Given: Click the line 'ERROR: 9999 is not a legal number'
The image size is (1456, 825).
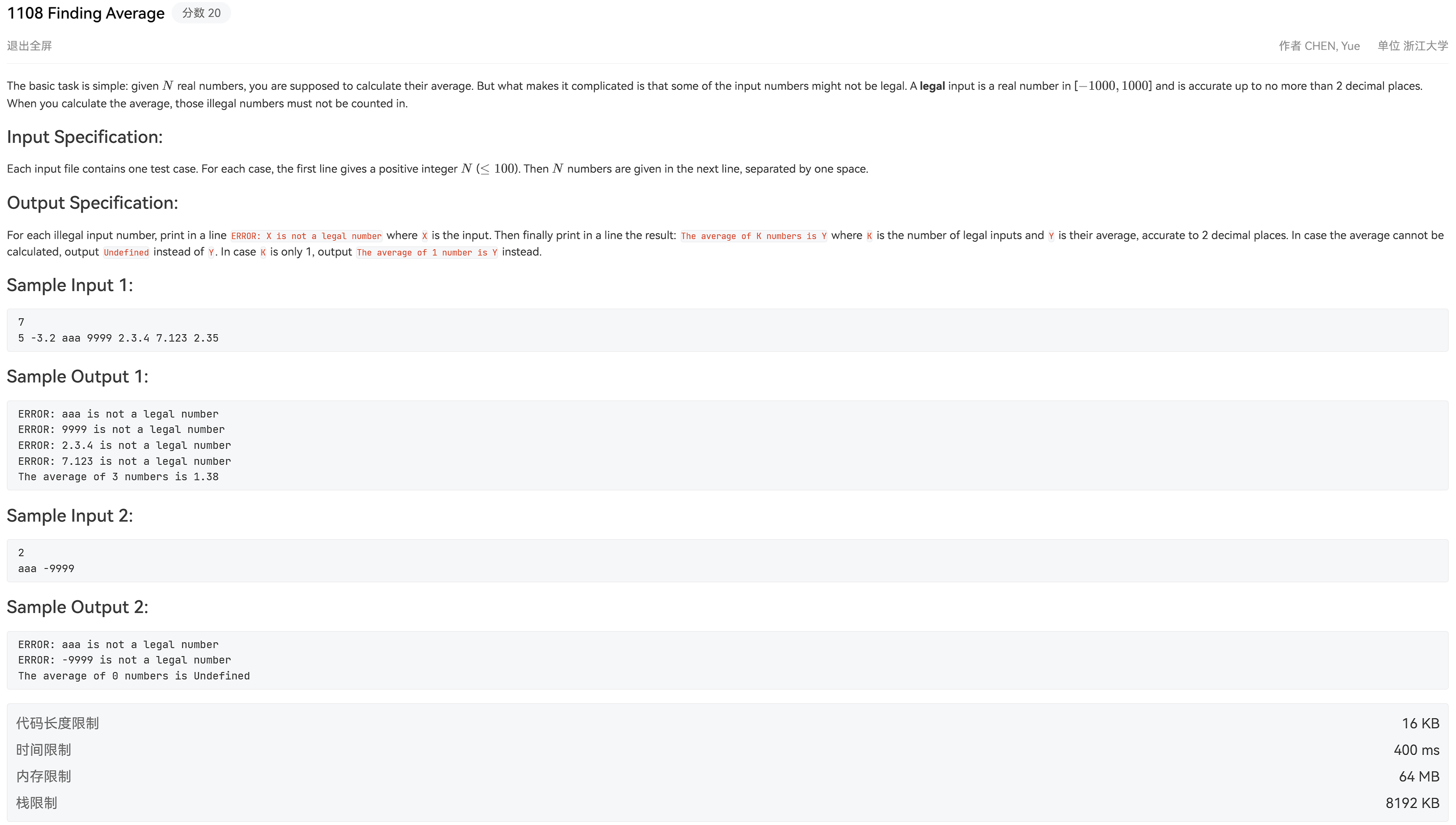Looking at the screenshot, I should [121, 429].
